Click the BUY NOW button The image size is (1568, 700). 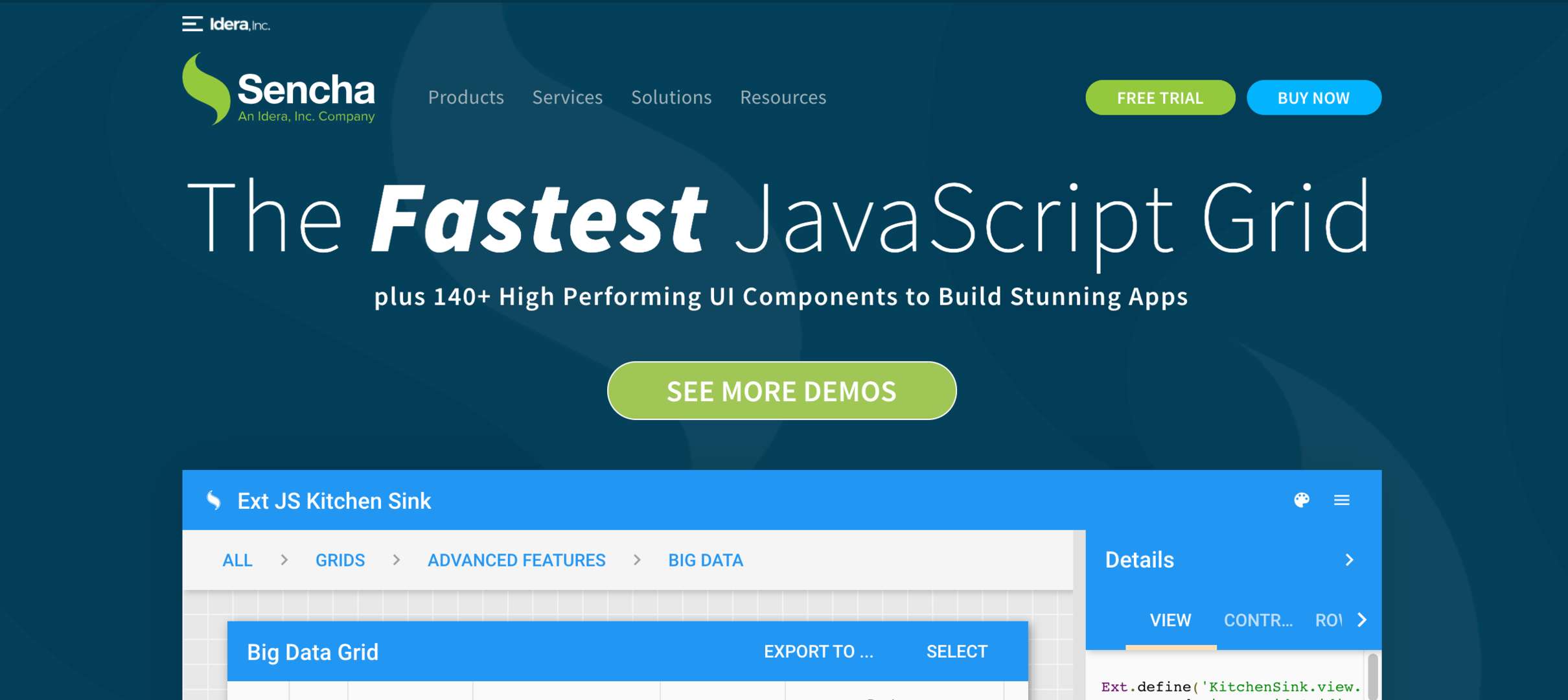(x=1314, y=98)
